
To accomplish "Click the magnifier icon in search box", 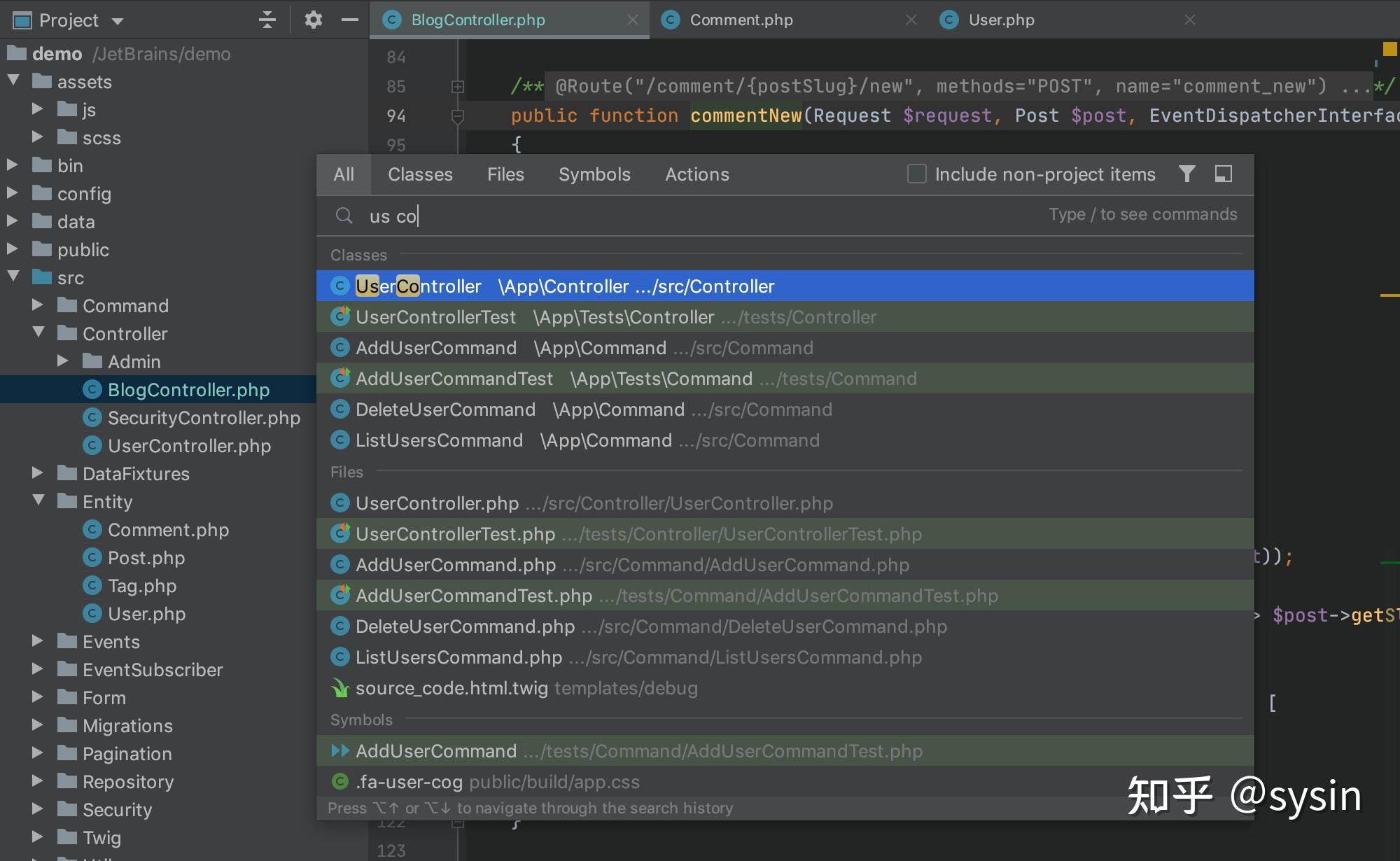I will tap(344, 216).
